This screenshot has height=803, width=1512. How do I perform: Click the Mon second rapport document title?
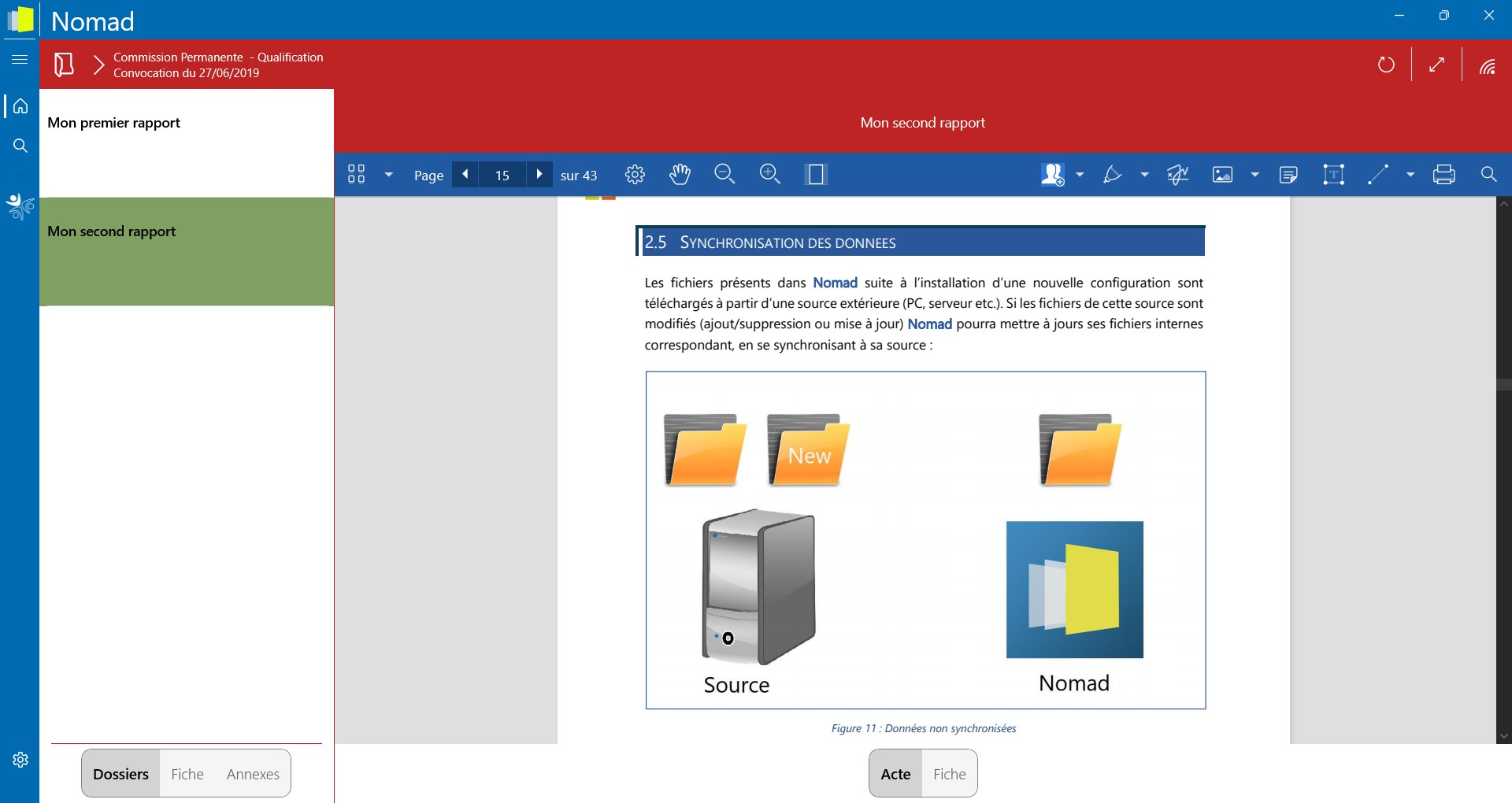click(923, 123)
